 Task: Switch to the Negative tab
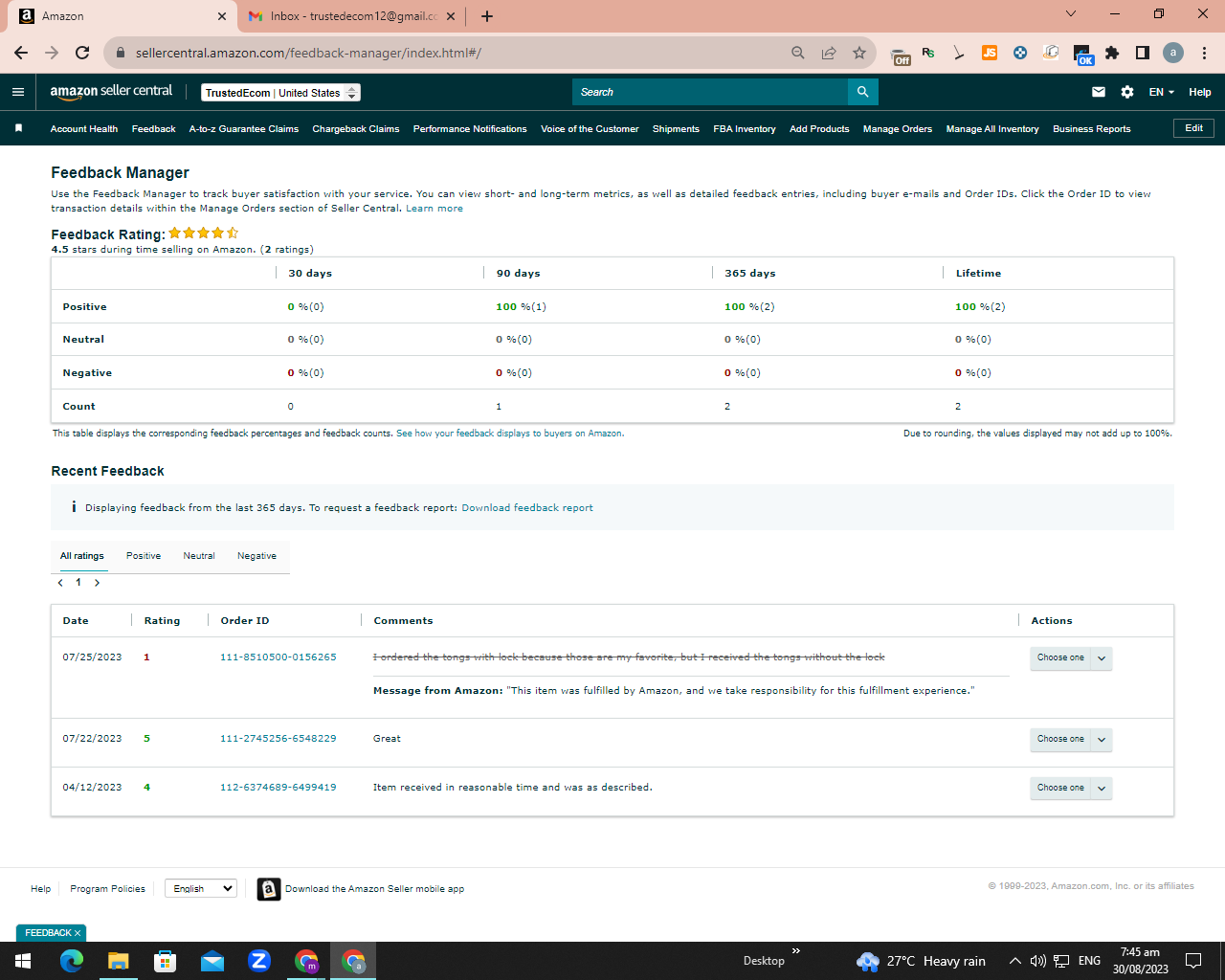[x=256, y=556]
